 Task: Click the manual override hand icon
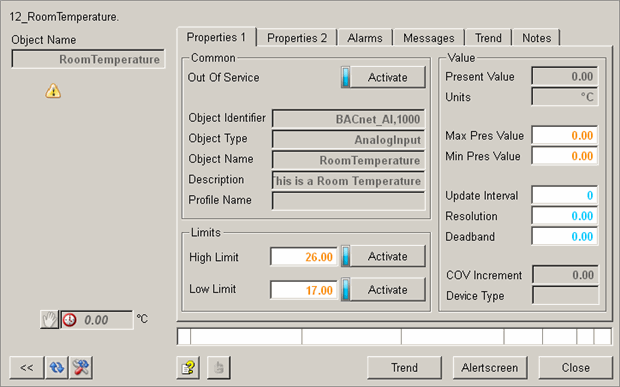[x=50, y=319]
